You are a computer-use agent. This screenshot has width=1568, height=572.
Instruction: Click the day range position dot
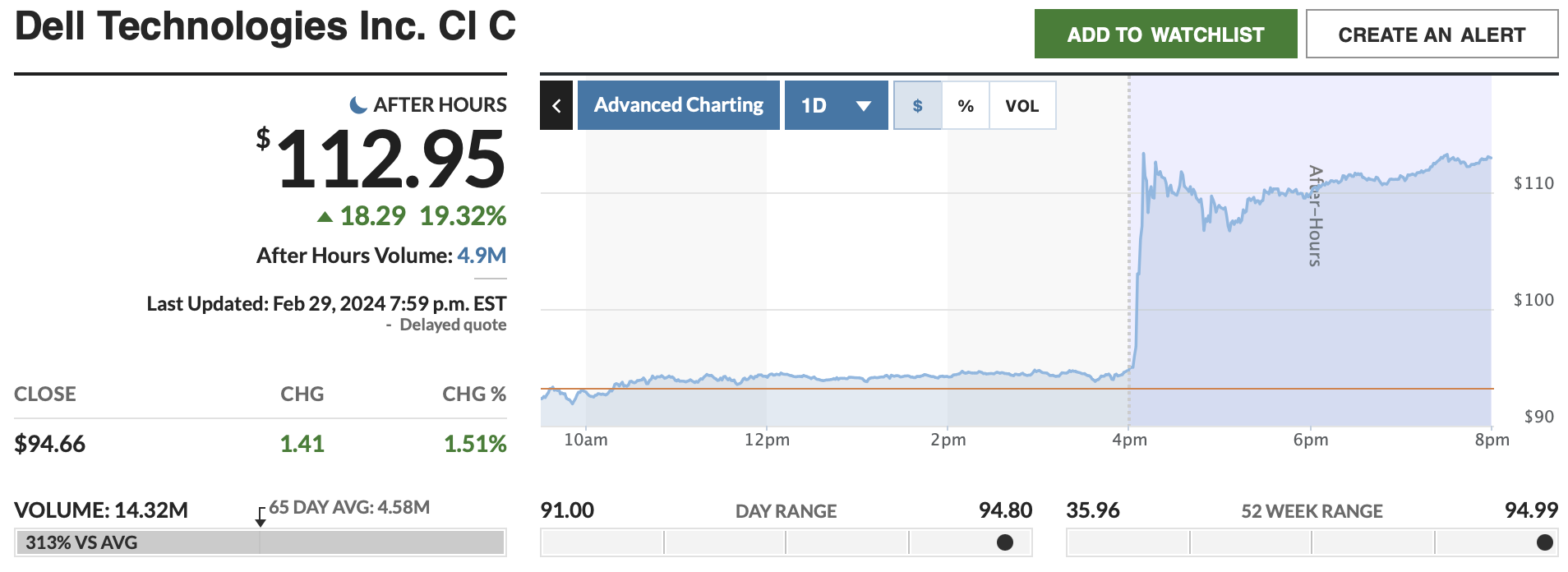click(x=1004, y=542)
